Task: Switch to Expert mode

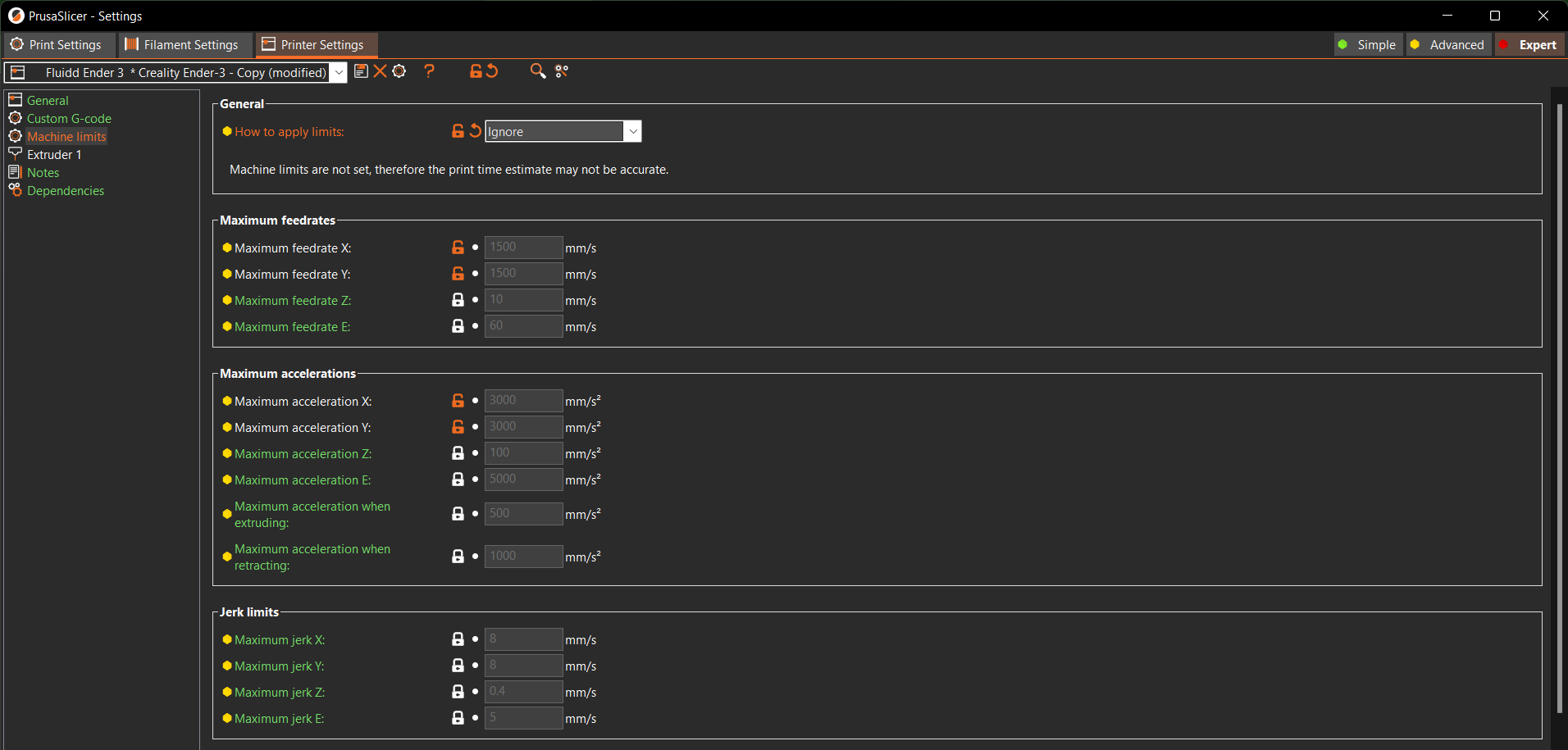Action: [1529, 45]
